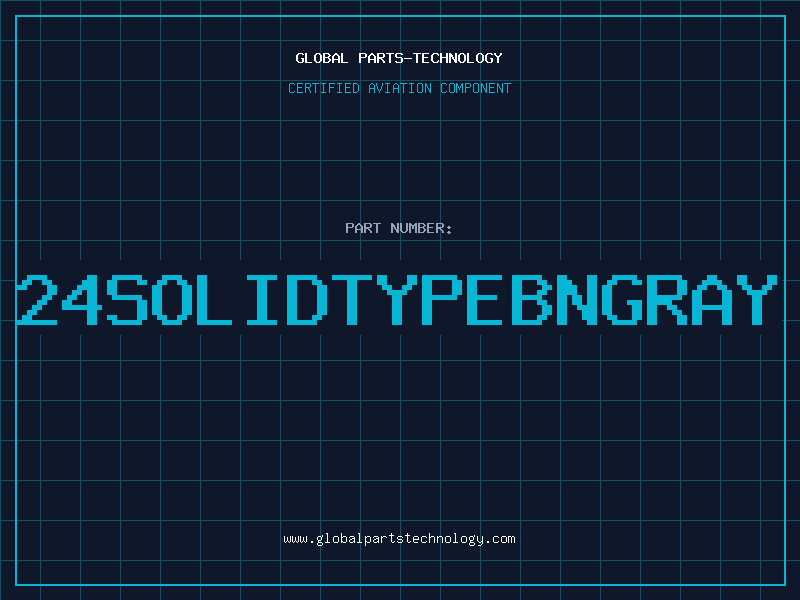Viewport: 800px width, 600px height.
Task: Click the PART NUMBER: label
Action: [399, 228]
